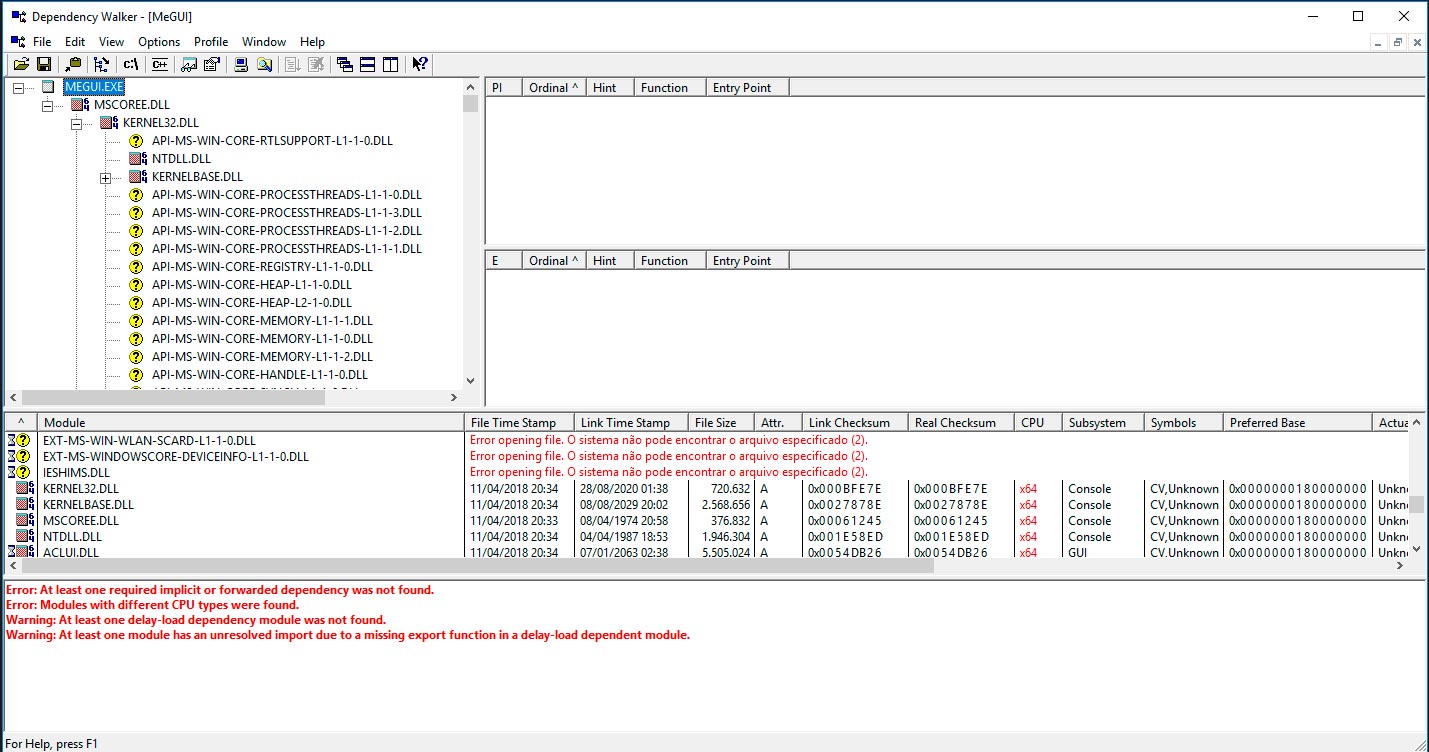Open the View menu
The width and height of the screenshot is (1429, 752).
tap(112, 41)
